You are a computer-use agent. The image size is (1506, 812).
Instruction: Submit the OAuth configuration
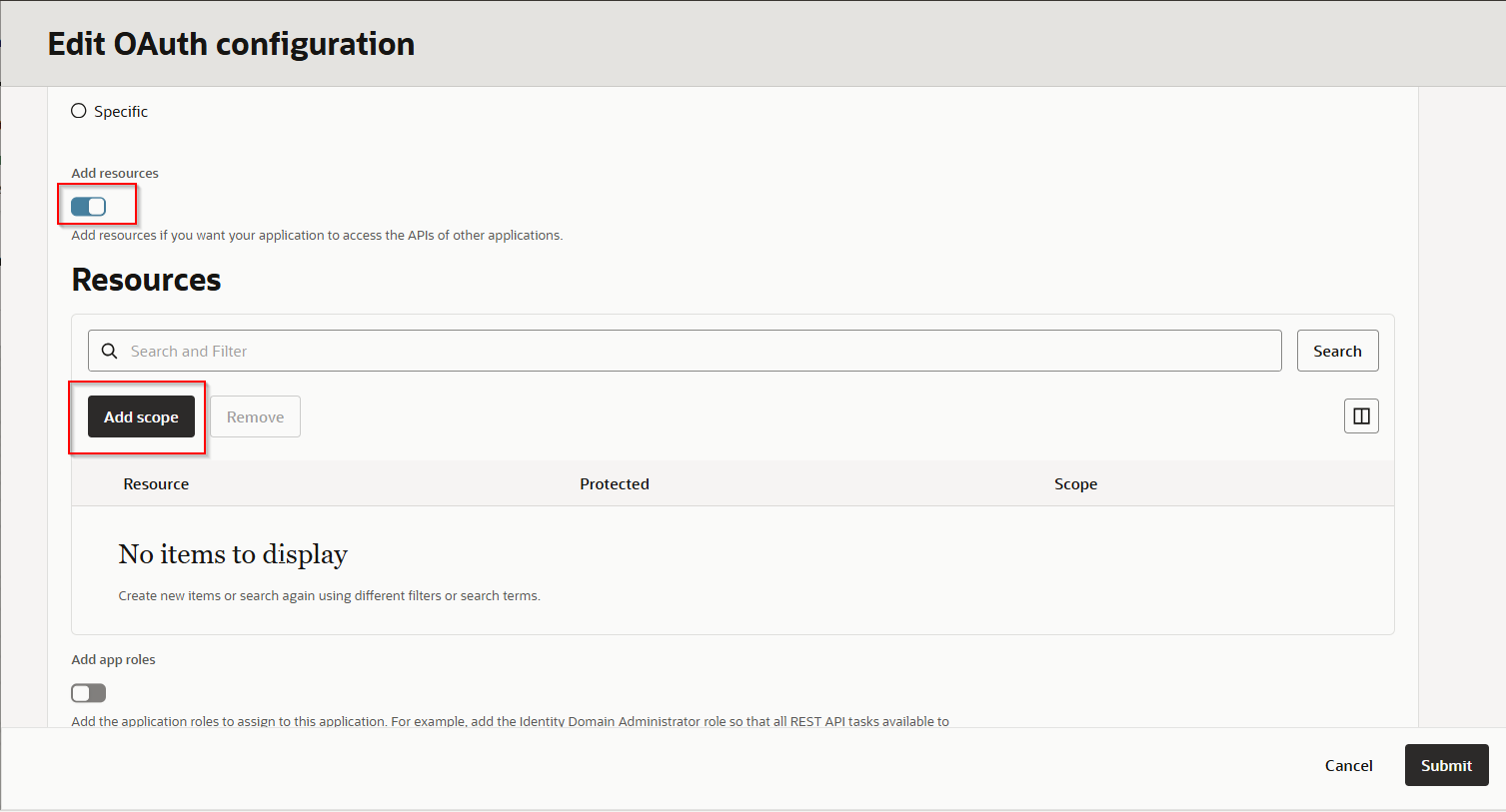(x=1446, y=765)
